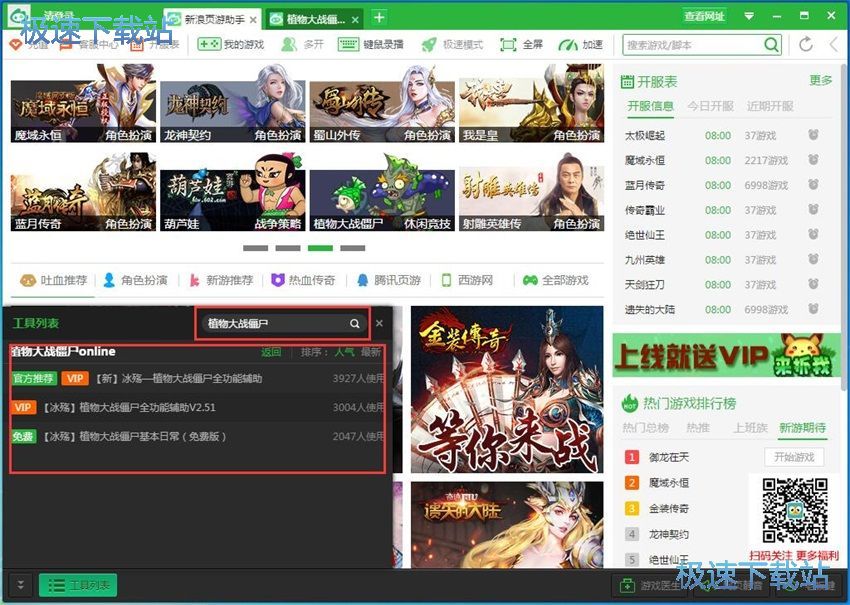This screenshot has width=850, height=605.
Task: Click the 上线就送VIP banner
Action: click(726, 355)
